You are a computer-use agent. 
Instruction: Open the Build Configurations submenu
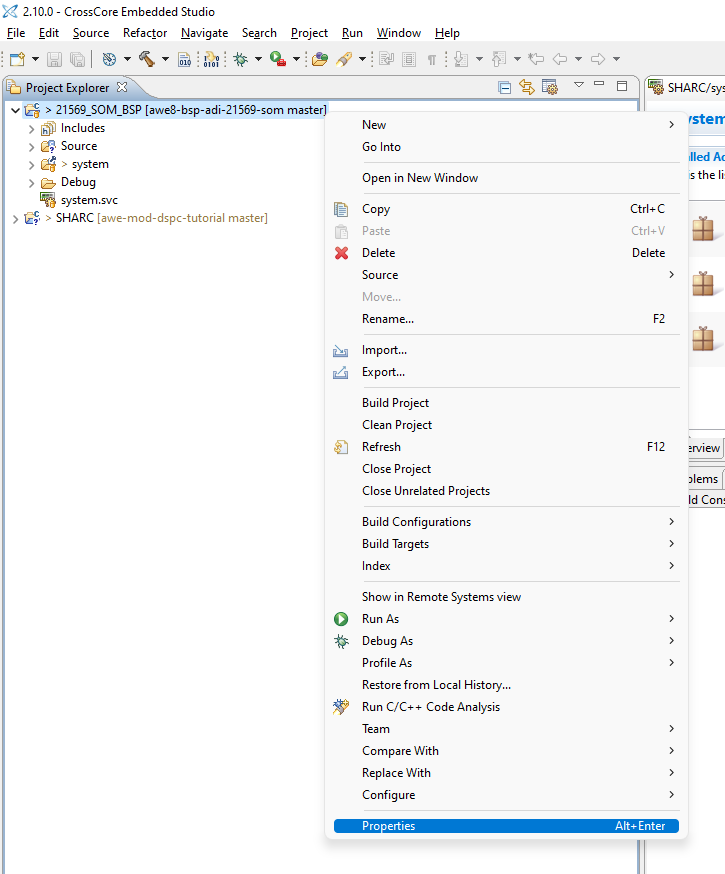[416, 522]
